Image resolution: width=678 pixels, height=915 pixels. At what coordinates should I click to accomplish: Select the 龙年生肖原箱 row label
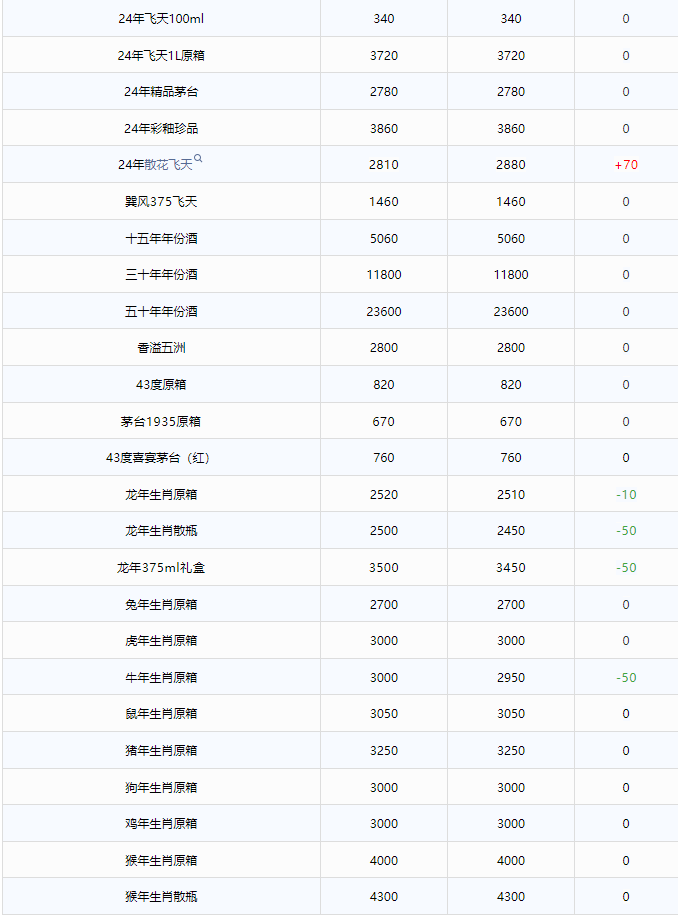pos(161,495)
